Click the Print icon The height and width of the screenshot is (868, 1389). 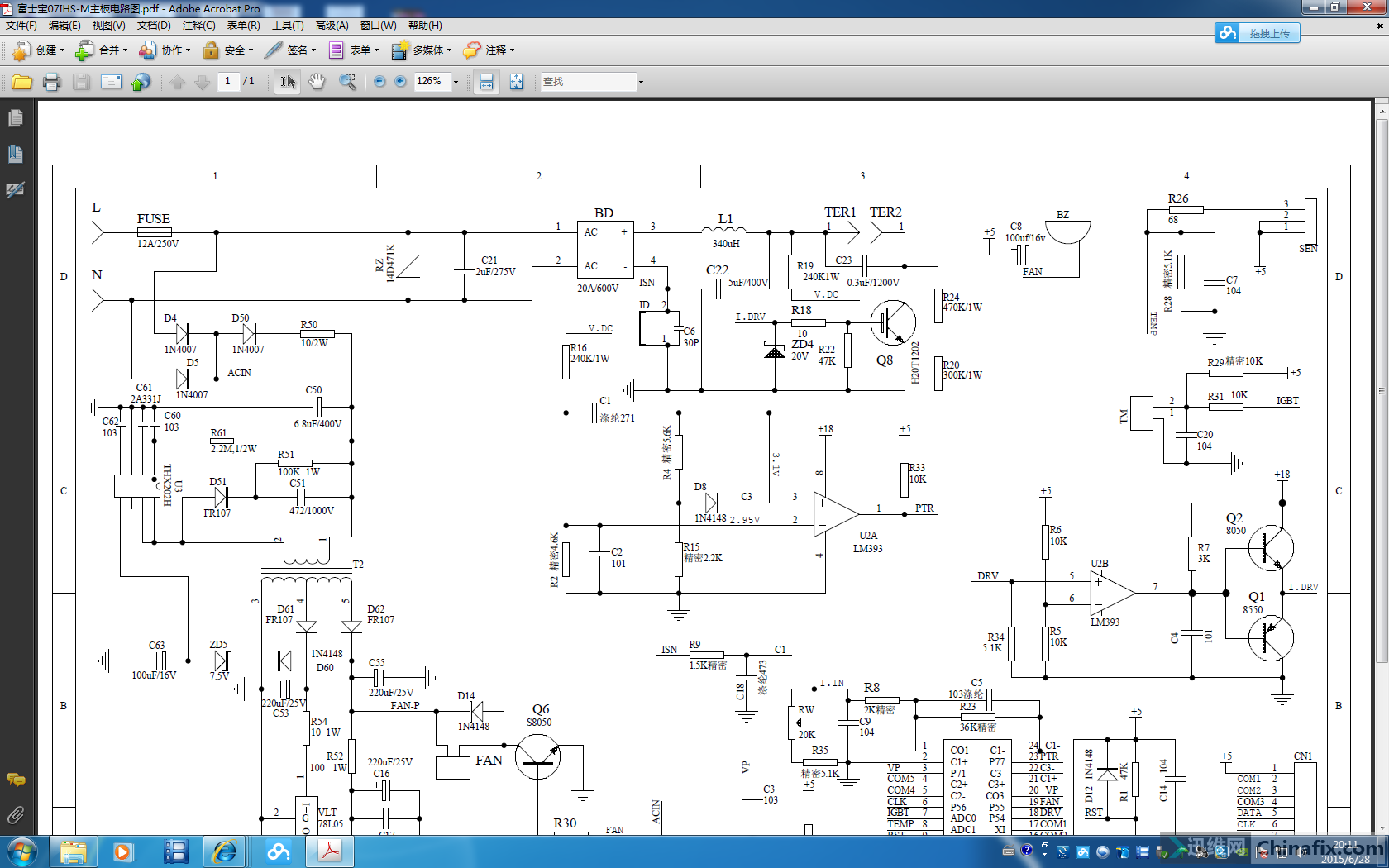tap(51, 82)
